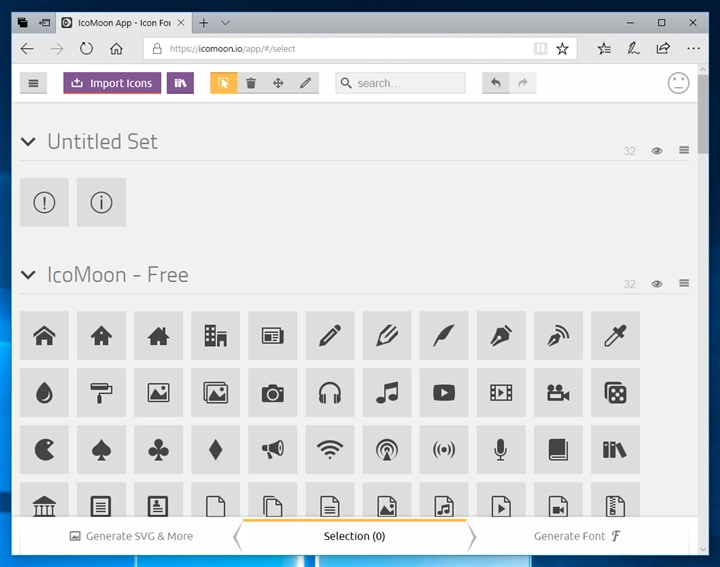Select the water droplet icon
Screen dimensions: 720x567
(x=45, y=393)
